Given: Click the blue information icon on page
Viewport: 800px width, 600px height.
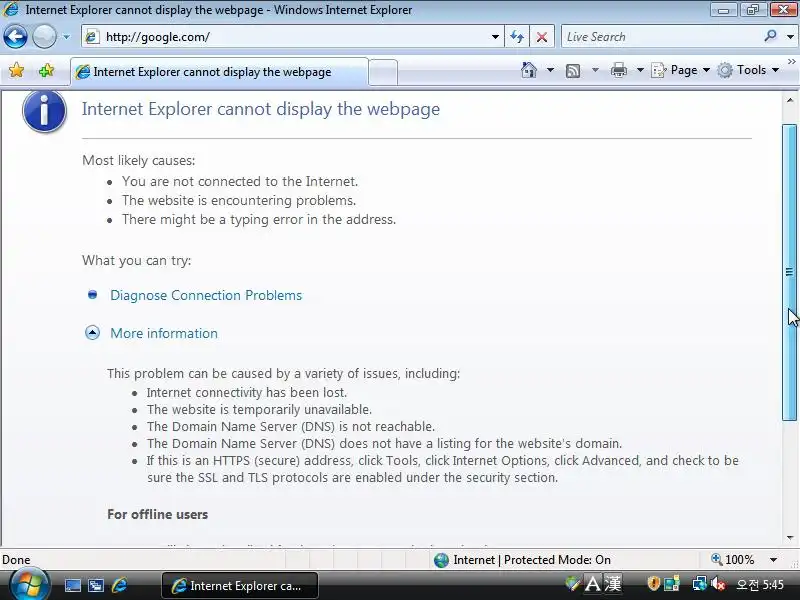Looking at the screenshot, I should [44, 111].
